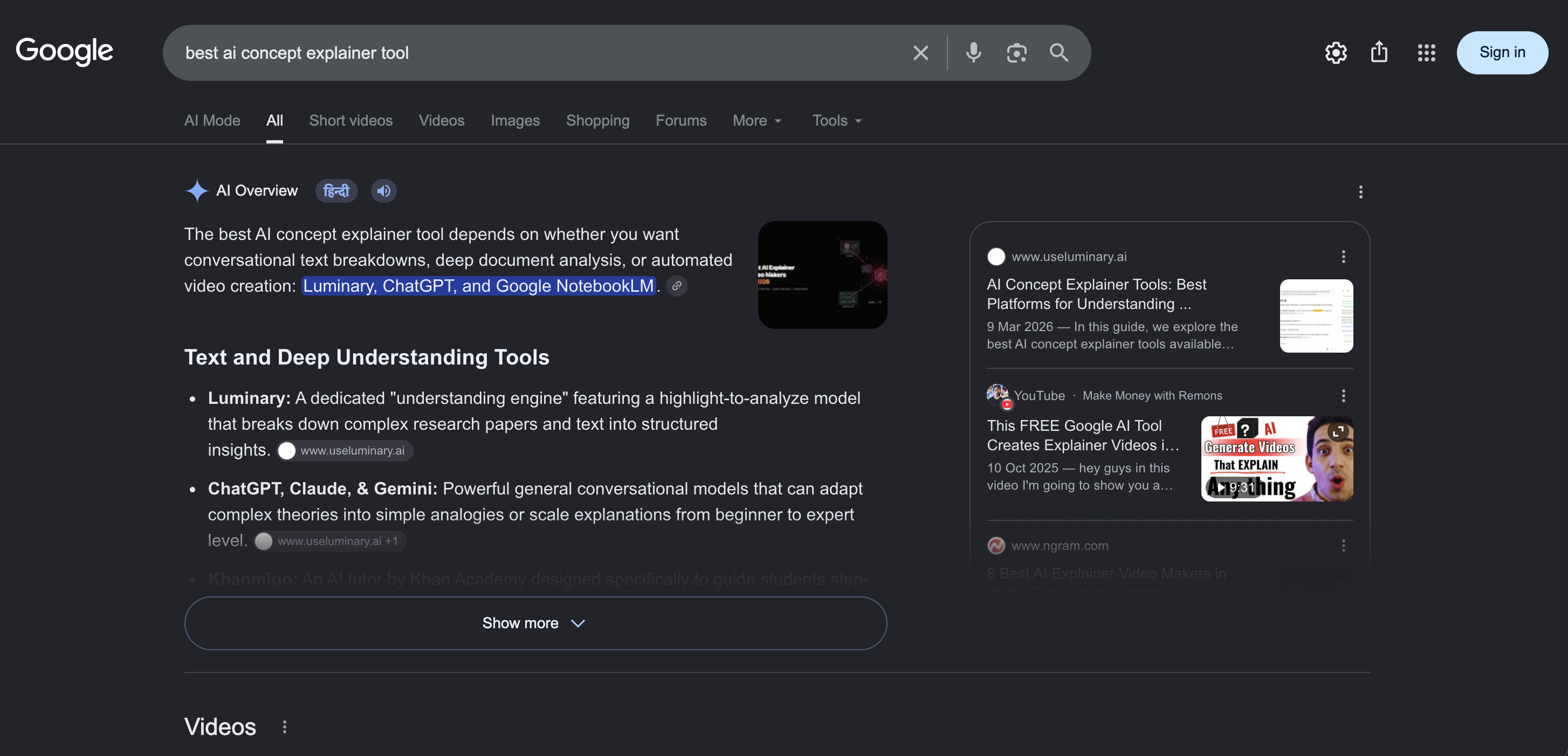Screen dimensions: 1568x756
Task: Click the YouTube channel avatar icon
Action: 998,396
